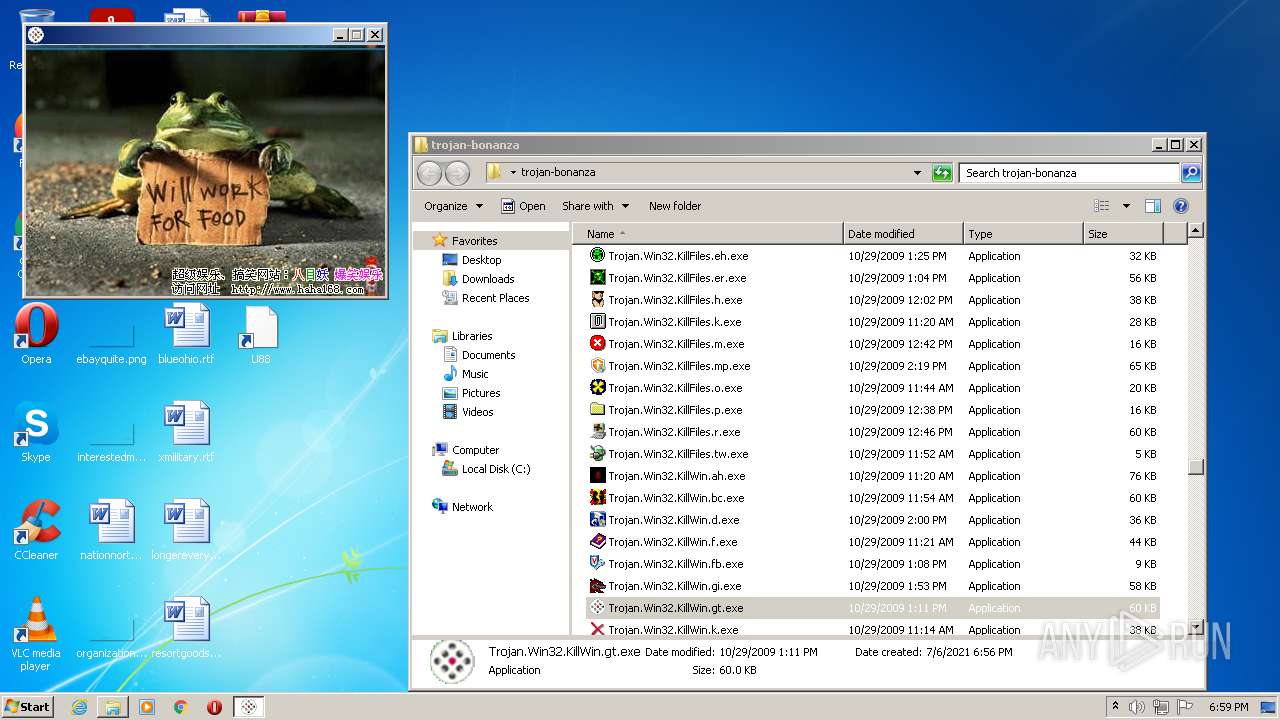Open Explorer help question-mark icon
The height and width of the screenshot is (720, 1280).
click(1181, 206)
